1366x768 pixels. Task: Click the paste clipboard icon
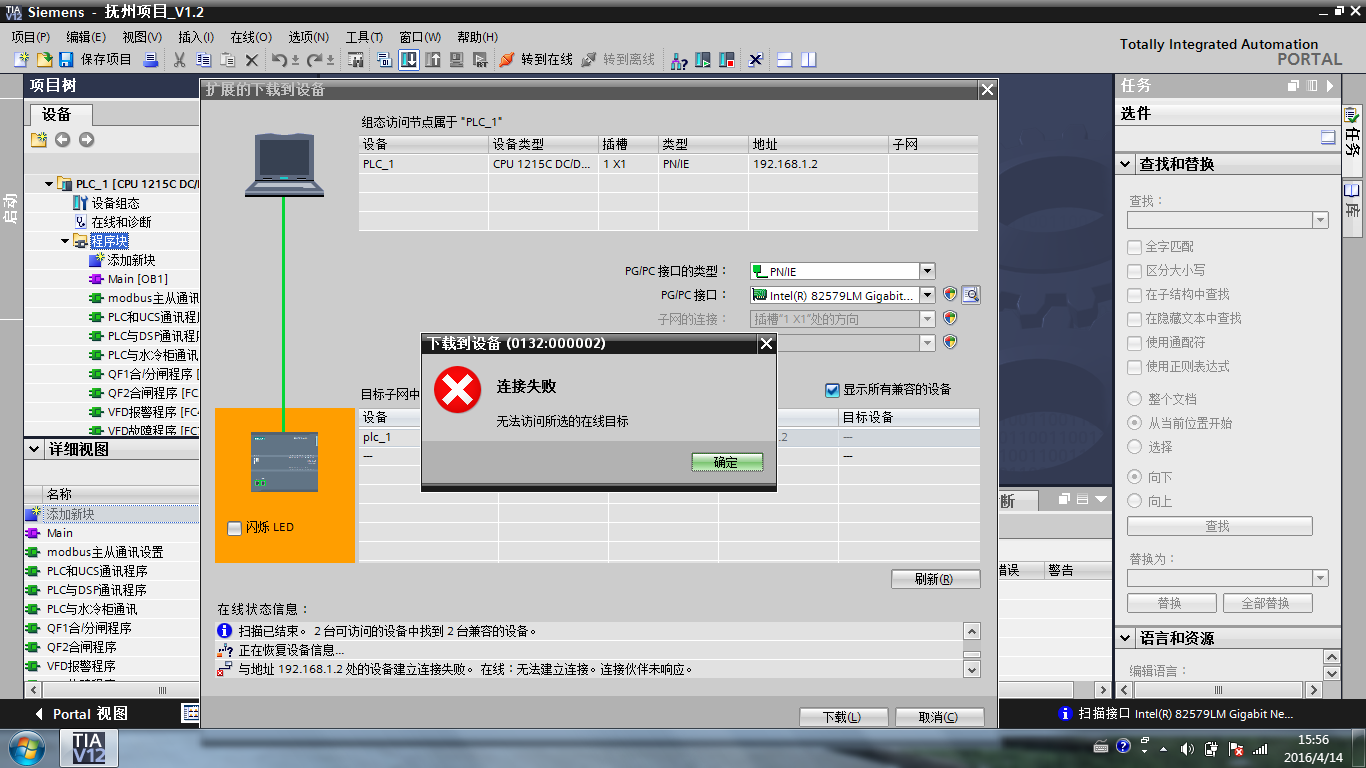[x=228, y=60]
